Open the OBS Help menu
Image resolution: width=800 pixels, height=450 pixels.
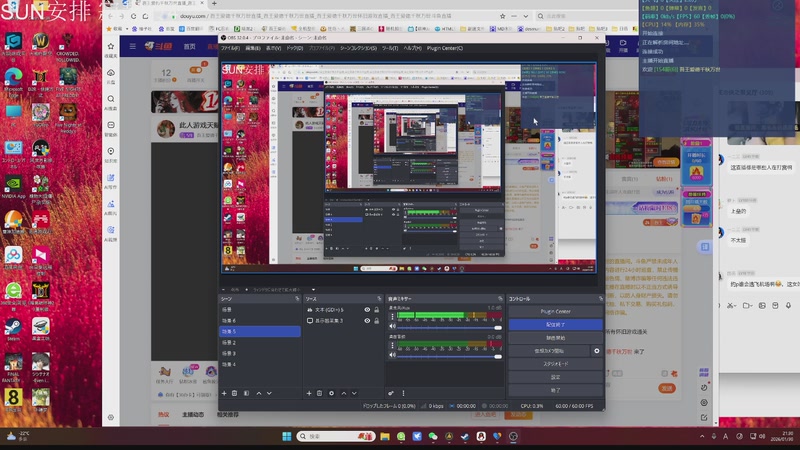pos(412,48)
